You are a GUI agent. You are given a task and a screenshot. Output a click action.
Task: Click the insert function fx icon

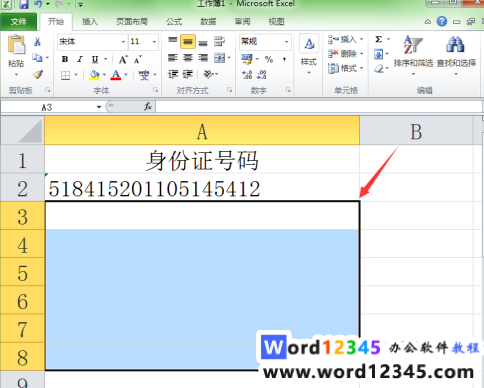click(x=148, y=107)
